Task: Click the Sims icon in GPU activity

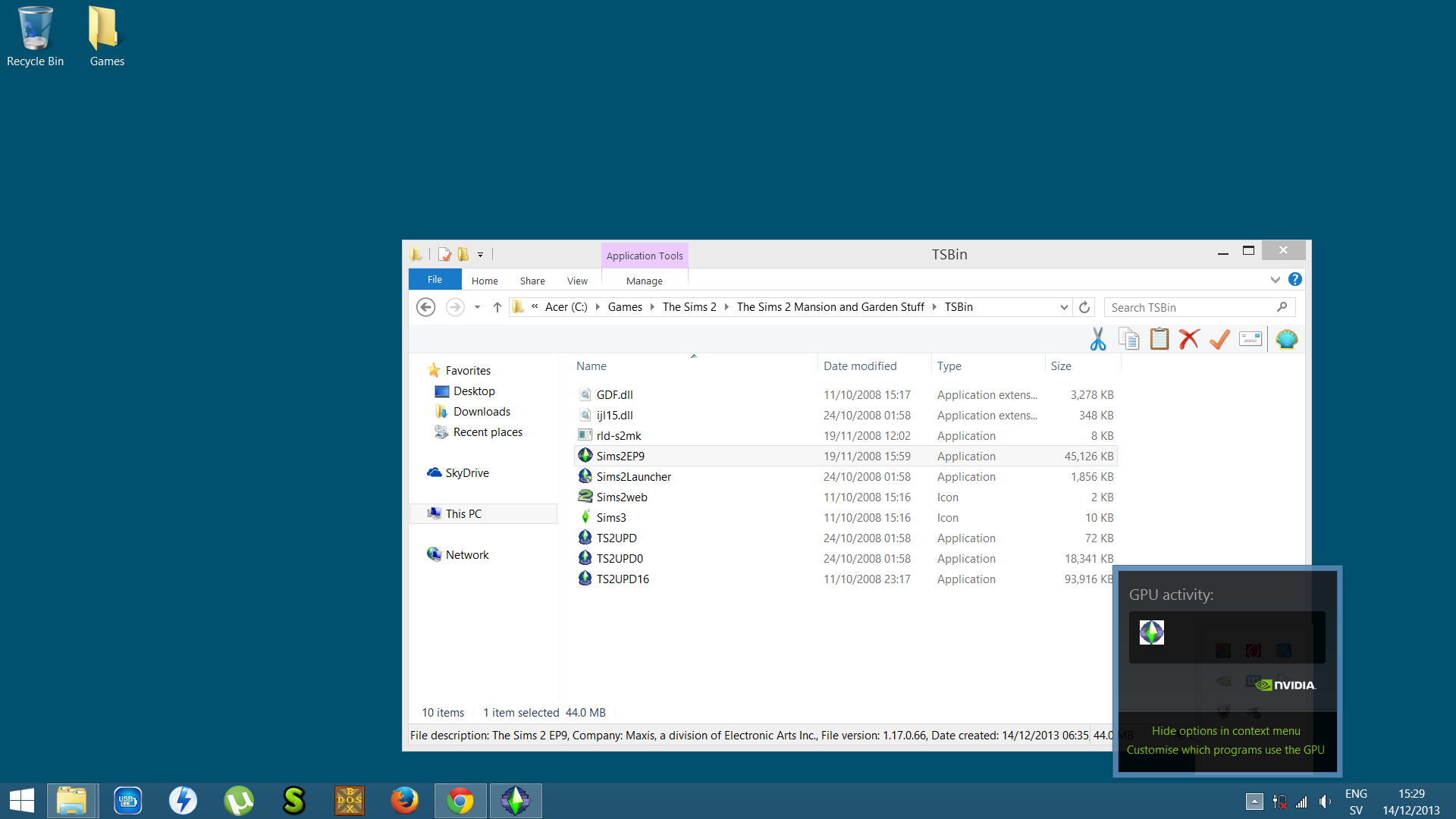Action: tap(1151, 632)
